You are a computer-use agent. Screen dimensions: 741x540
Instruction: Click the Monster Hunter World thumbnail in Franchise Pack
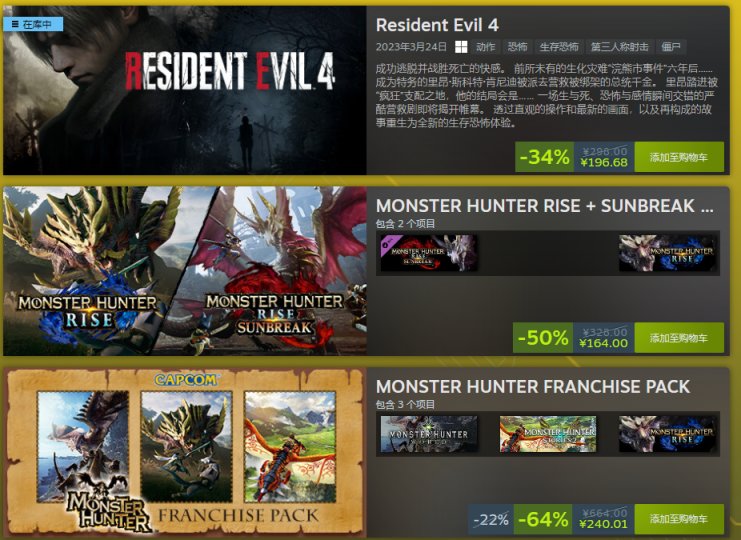tap(429, 434)
